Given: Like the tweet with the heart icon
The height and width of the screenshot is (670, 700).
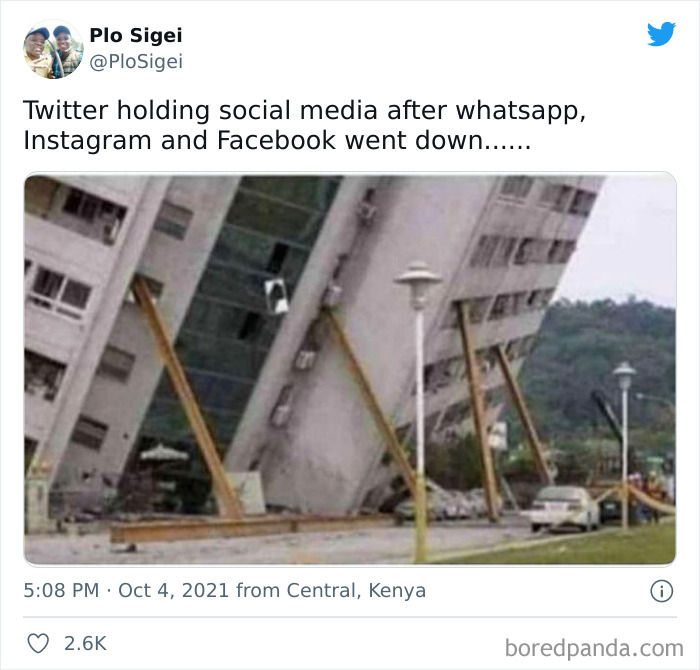Looking at the screenshot, I should click(x=38, y=644).
